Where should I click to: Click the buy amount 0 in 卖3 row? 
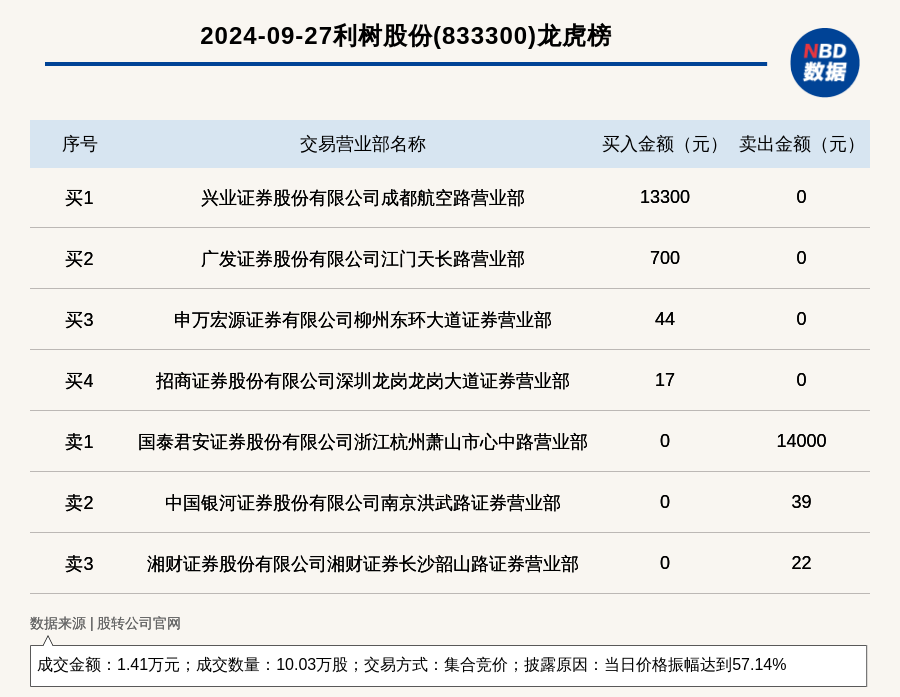[x=665, y=562]
